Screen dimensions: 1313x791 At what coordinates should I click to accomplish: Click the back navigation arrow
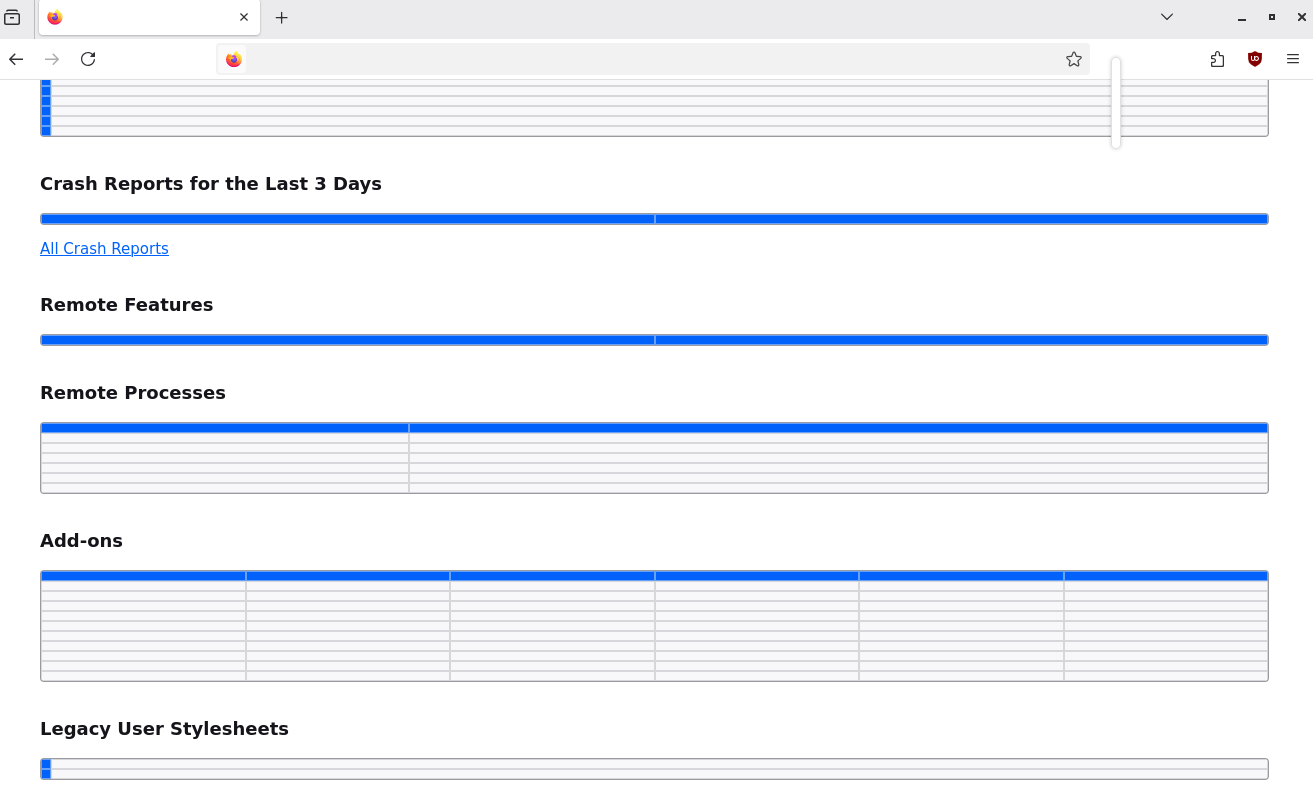coord(16,59)
